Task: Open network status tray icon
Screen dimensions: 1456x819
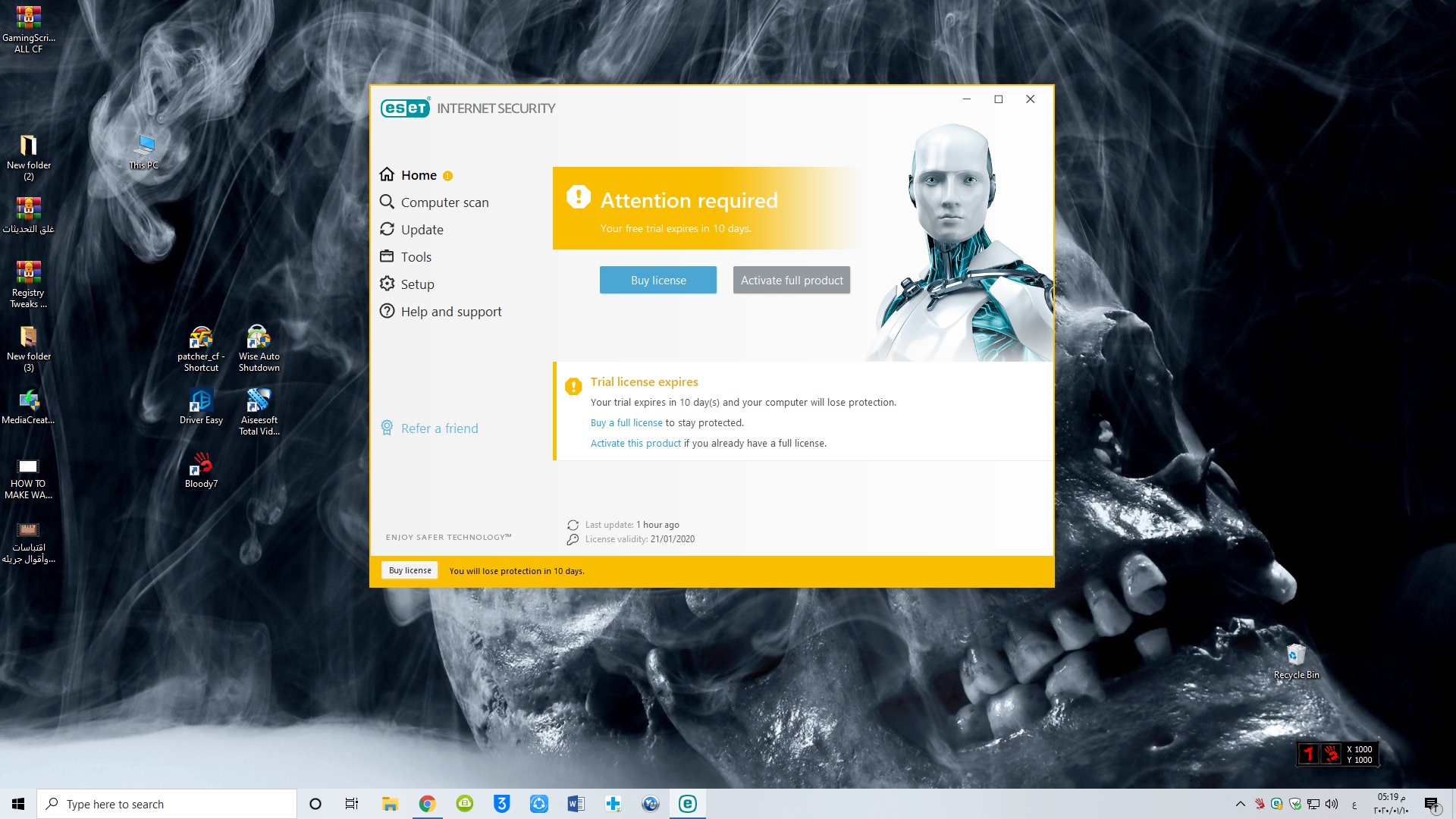Action: 1313,804
